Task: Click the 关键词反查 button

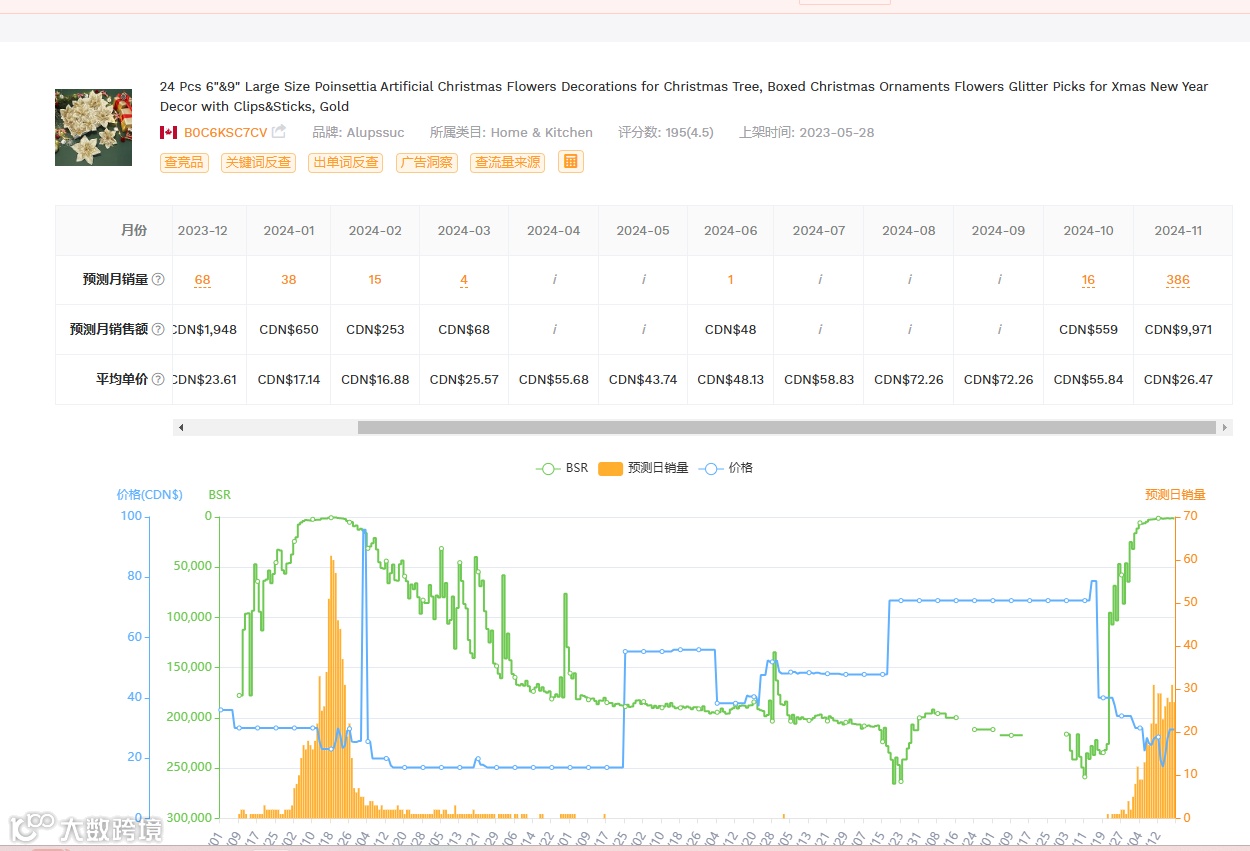Action: [258, 162]
